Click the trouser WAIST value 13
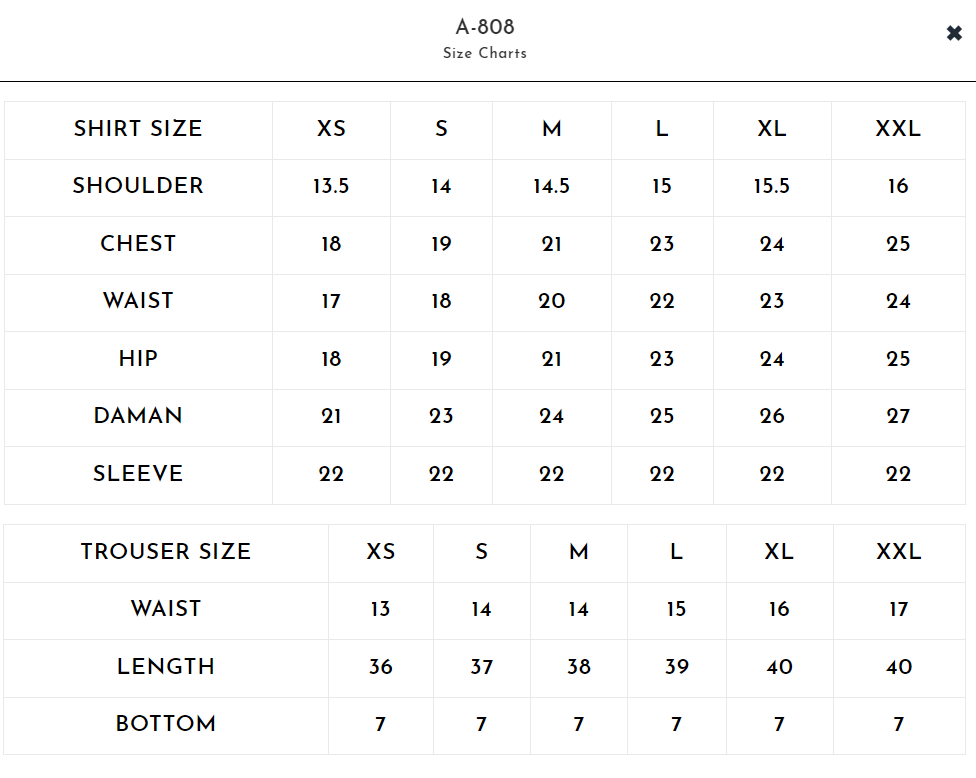This screenshot has height=778, width=976. (380, 609)
